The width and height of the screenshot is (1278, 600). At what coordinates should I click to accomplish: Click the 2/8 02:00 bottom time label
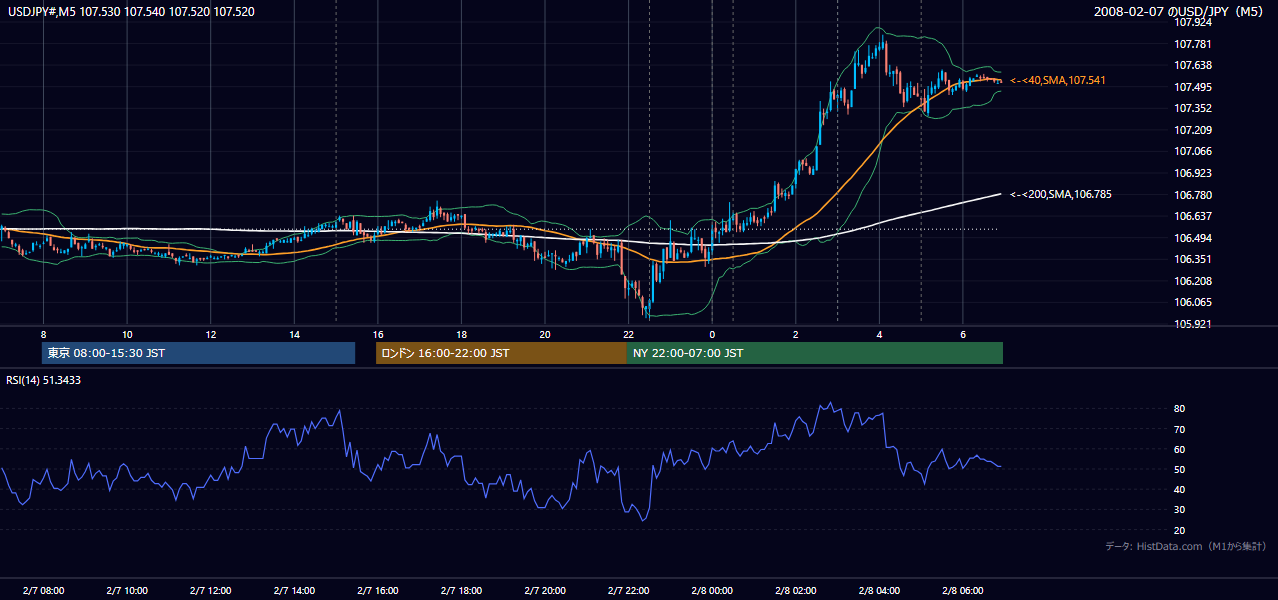[796, 591]
